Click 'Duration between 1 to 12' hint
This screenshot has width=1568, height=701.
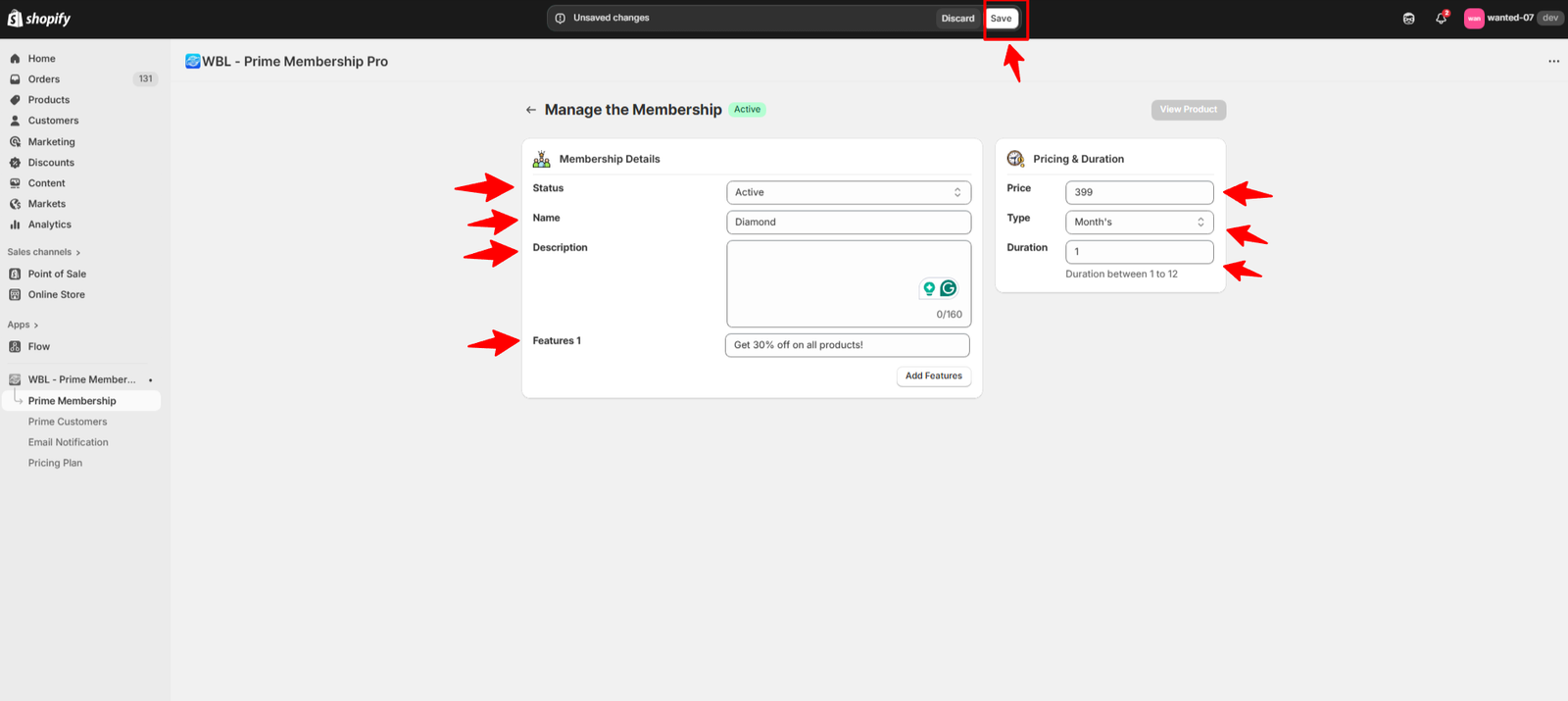pyautogui.click(x=1121, y=275)
